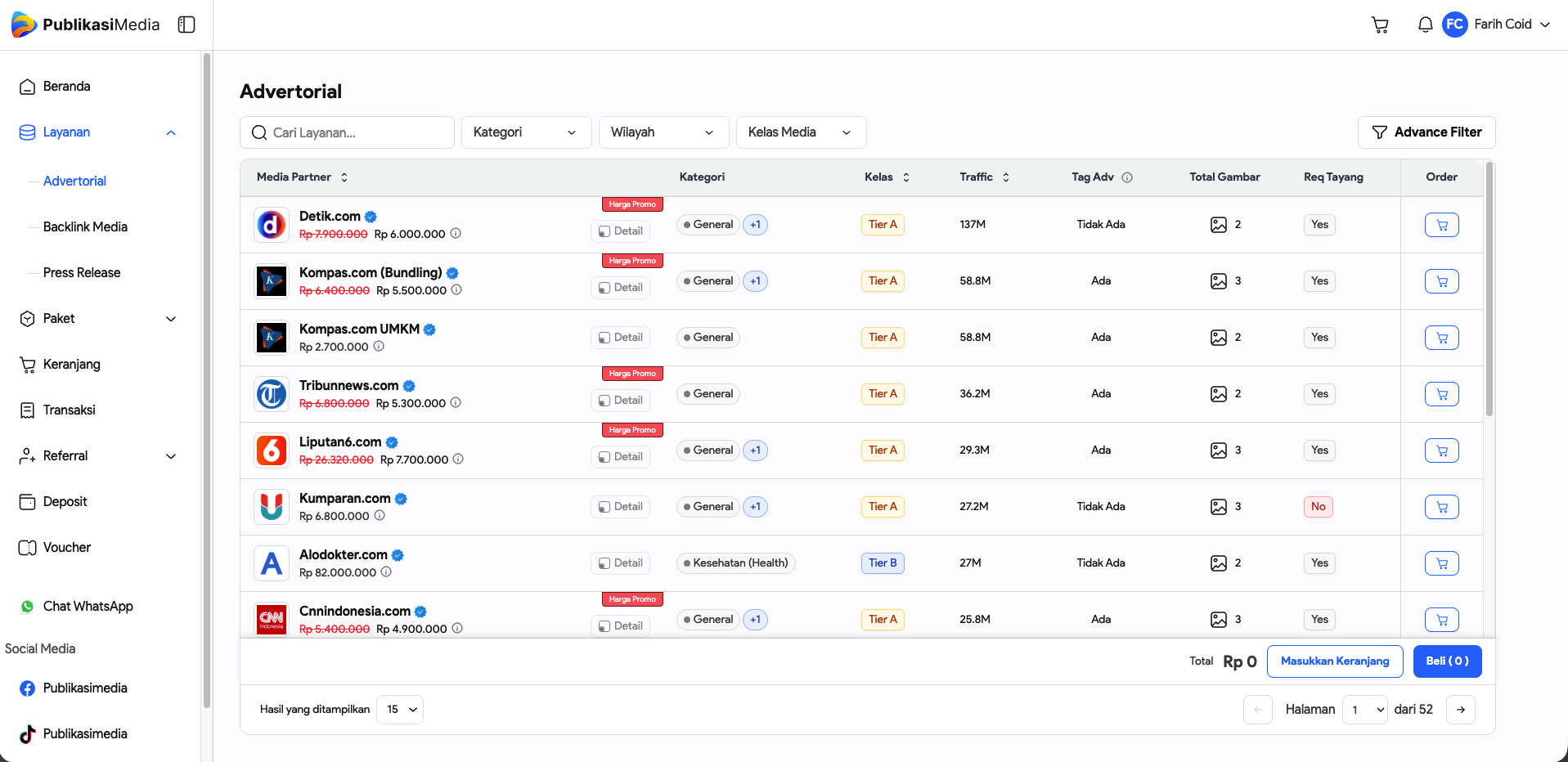Click info icon next to Kumparan.com price

380,516
